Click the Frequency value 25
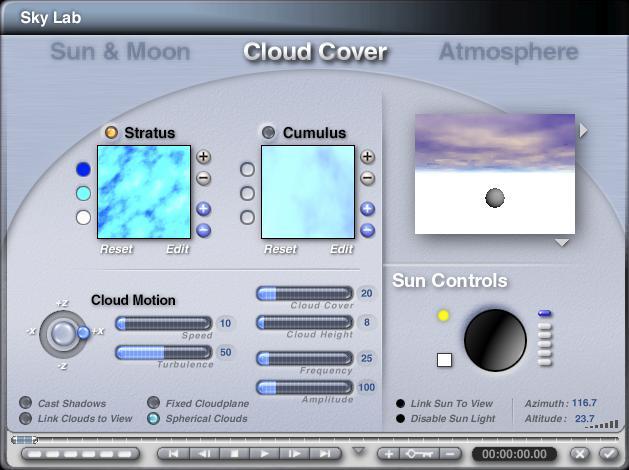 (367, 359)
